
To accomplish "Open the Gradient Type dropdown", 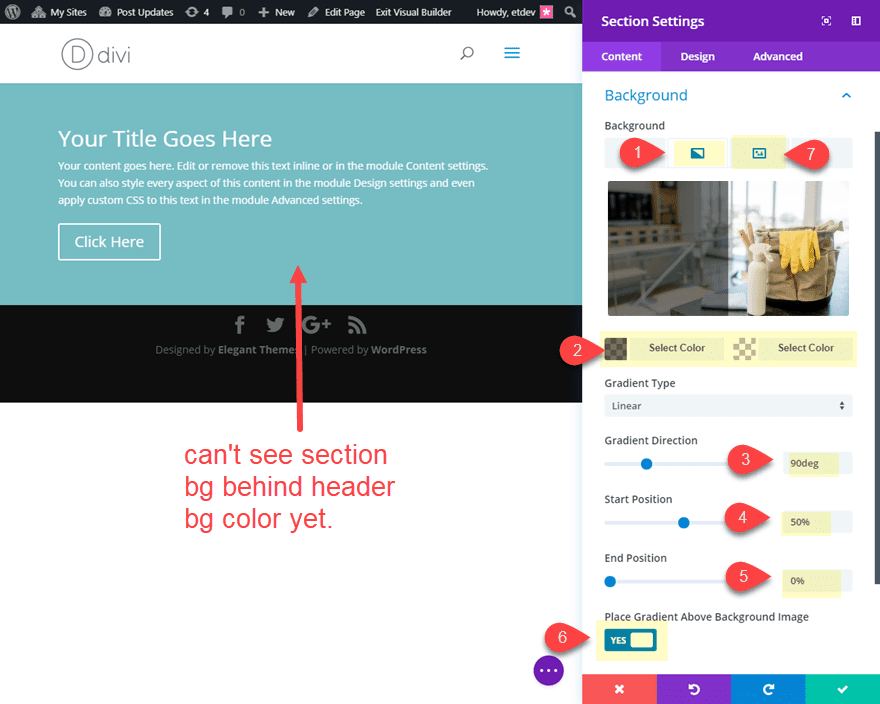I will point(727,405).
